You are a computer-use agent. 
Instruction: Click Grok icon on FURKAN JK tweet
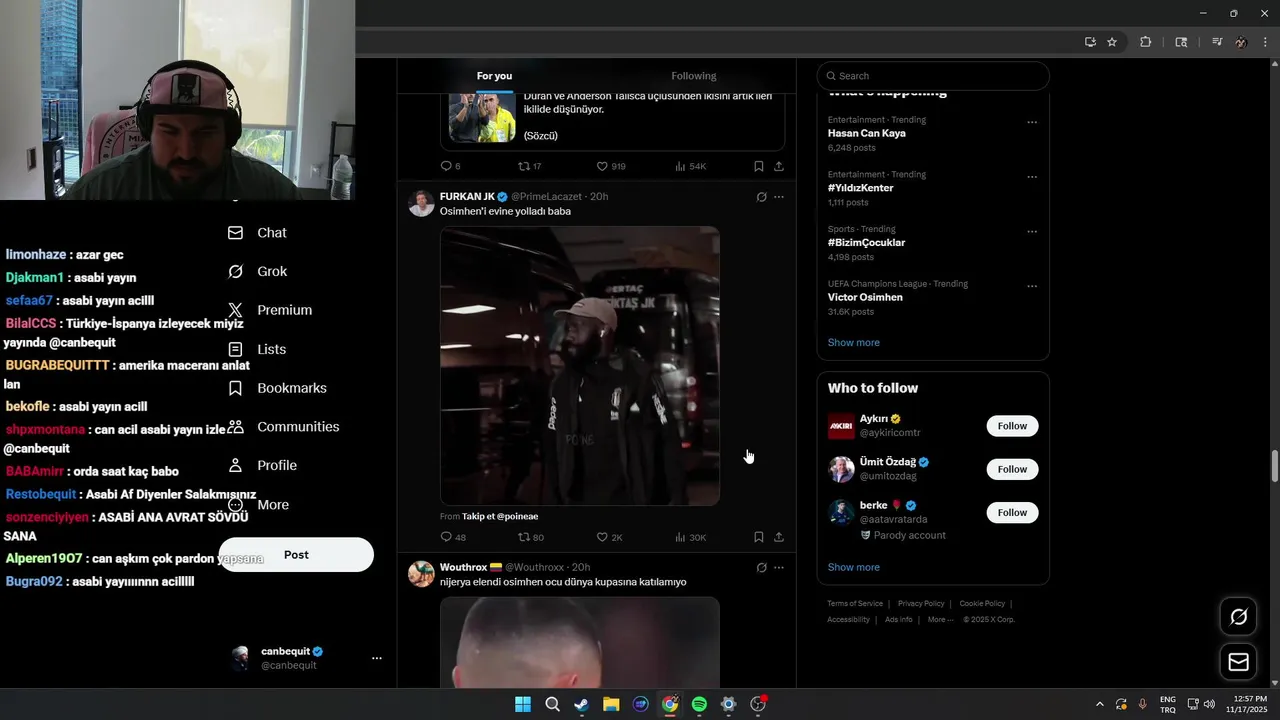click(761, 197)
